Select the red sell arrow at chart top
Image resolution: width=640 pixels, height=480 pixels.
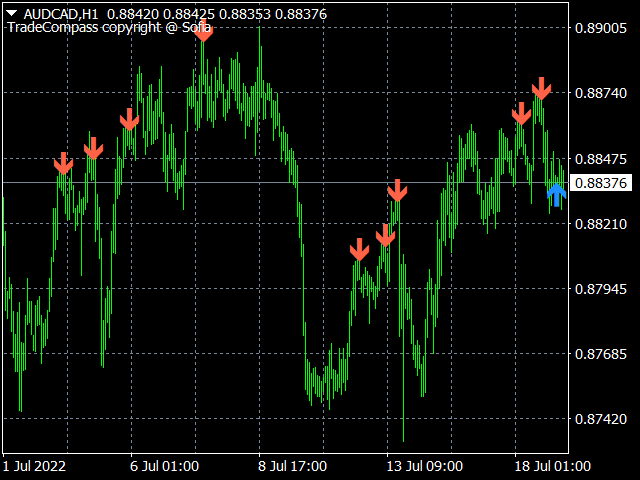(203, 32)
